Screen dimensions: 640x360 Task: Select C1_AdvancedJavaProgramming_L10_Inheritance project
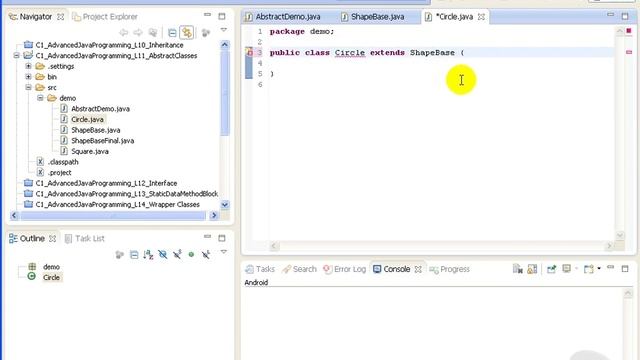(x=109, y=45)
